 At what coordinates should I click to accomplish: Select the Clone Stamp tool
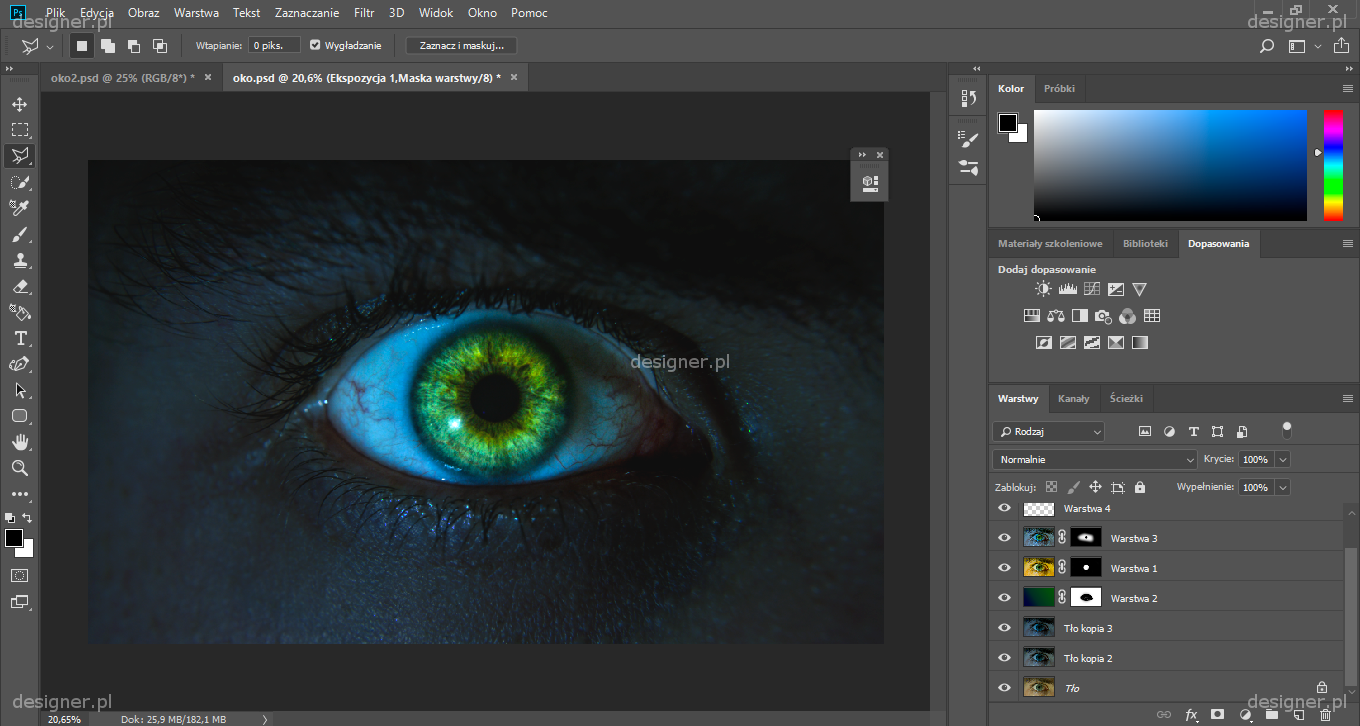[19, 261]
